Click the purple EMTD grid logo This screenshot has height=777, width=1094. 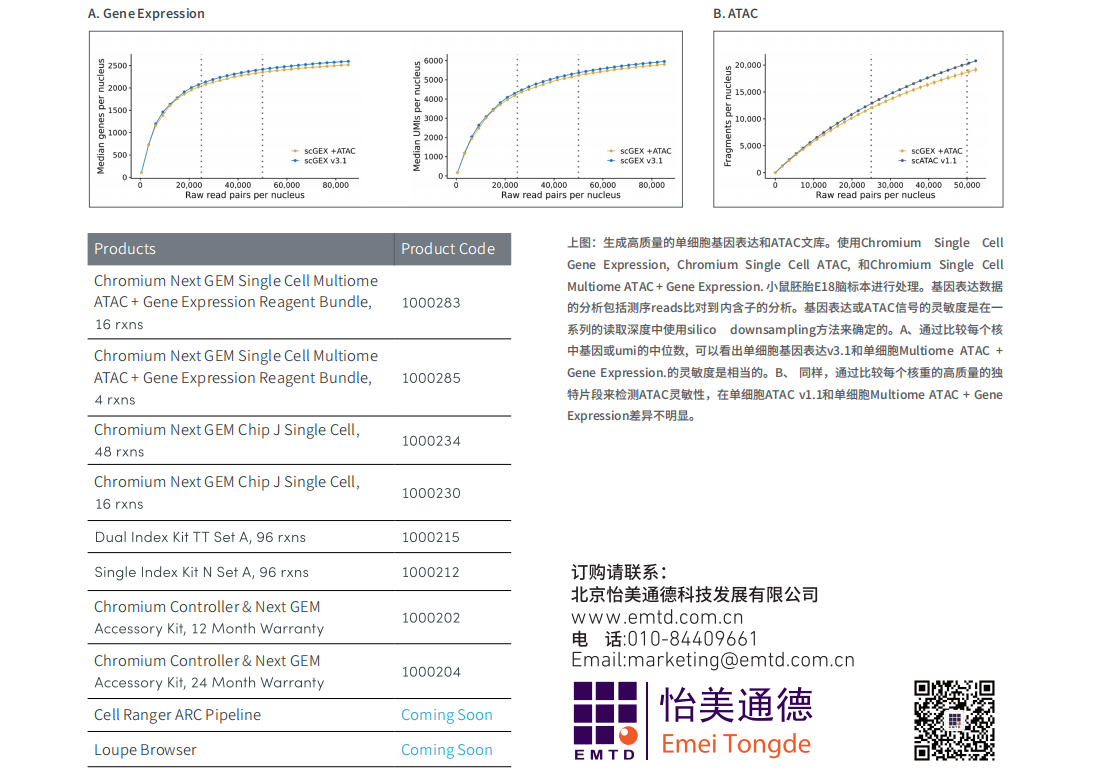click(x=605, y=720)
